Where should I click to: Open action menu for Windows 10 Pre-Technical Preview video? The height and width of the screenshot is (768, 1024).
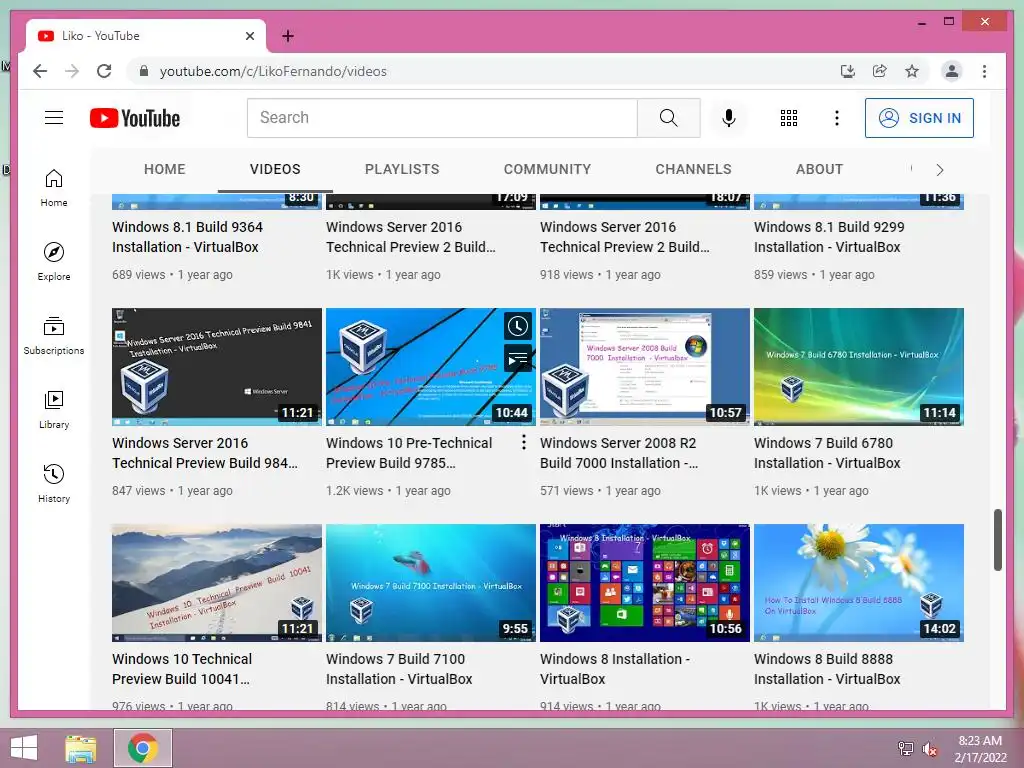523,443
